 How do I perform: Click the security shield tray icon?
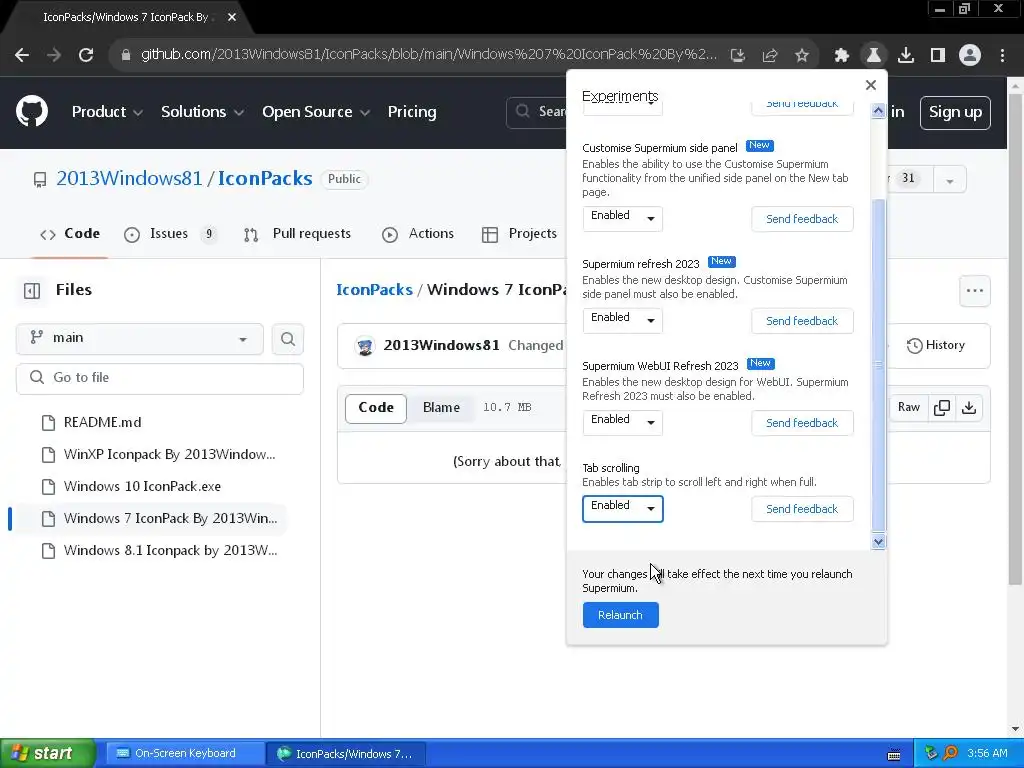(931, 753)
